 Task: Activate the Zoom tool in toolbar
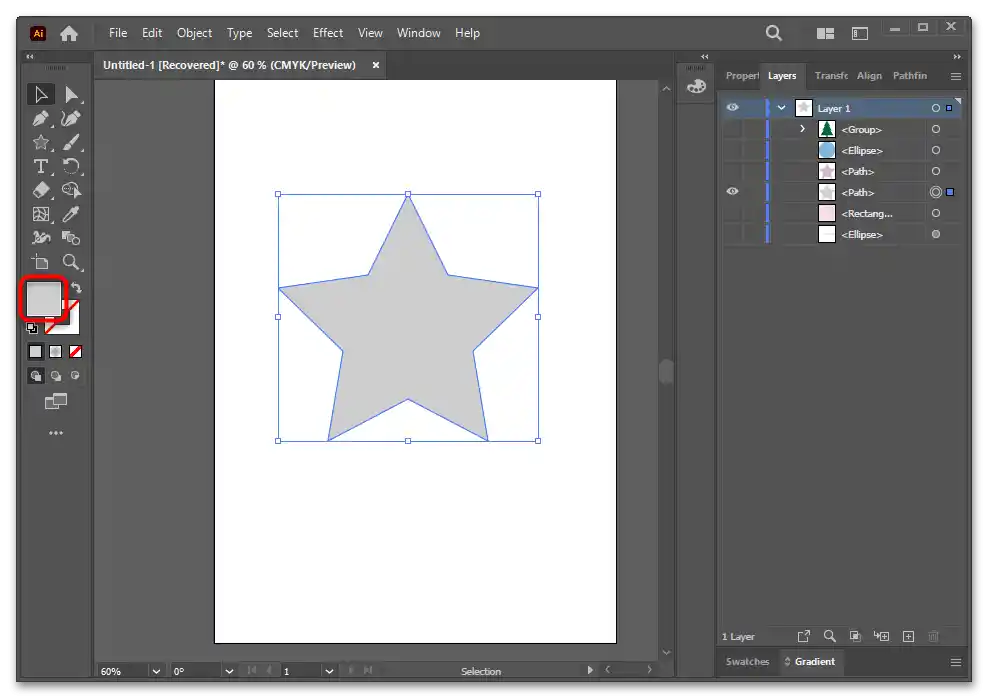(71, 262)
